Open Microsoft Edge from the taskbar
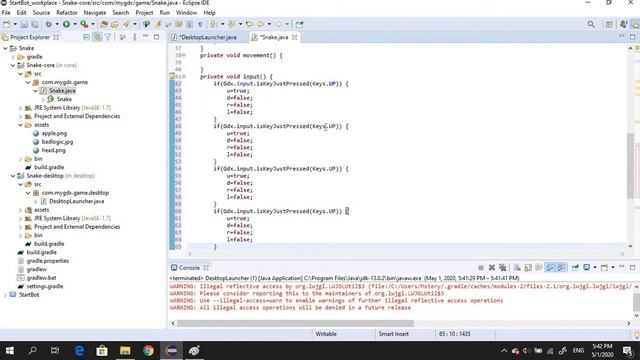This screenshot has width=640, height=360. [79, 351]
